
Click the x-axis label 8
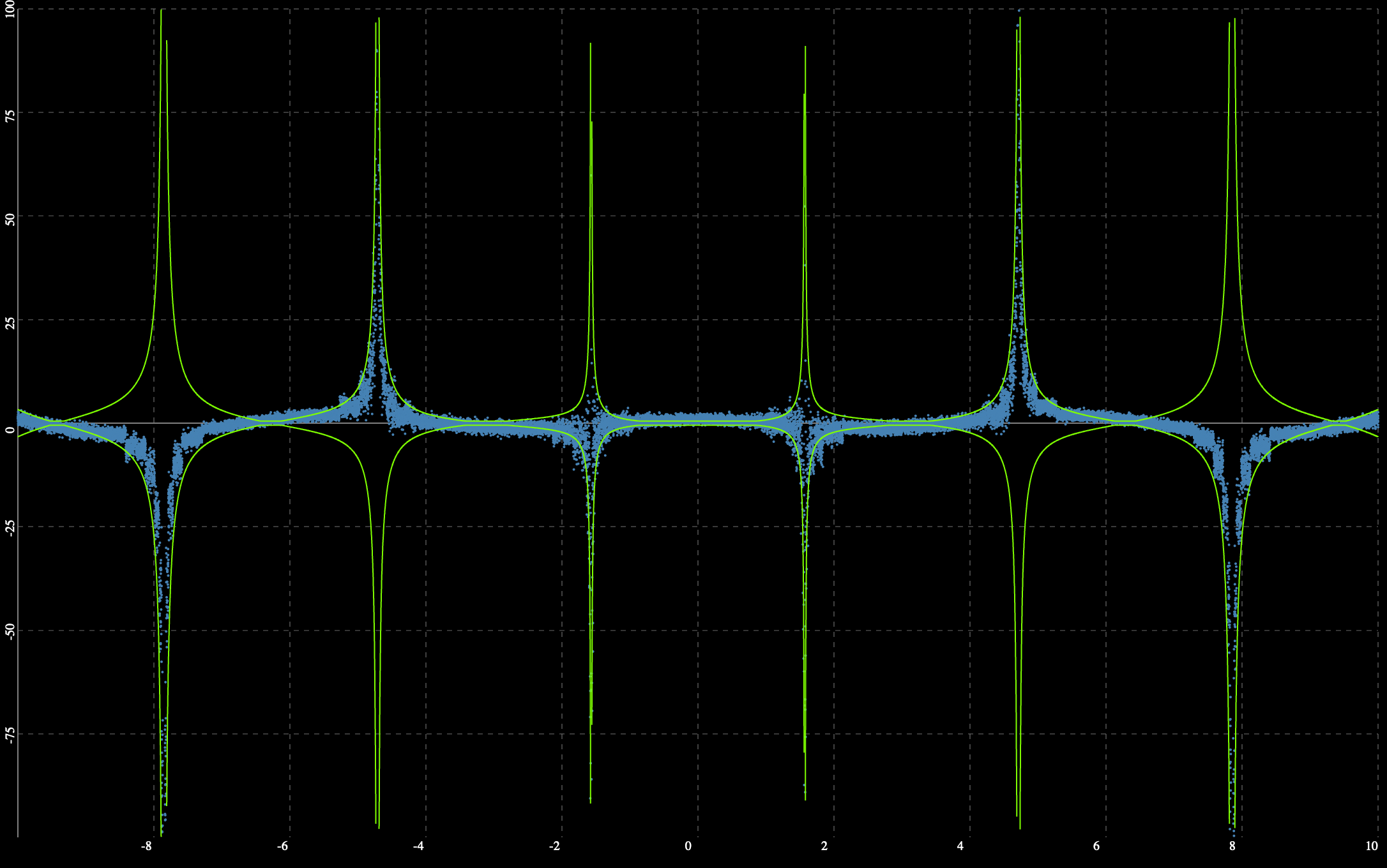pyautogui.click(x=1232, y=846)
